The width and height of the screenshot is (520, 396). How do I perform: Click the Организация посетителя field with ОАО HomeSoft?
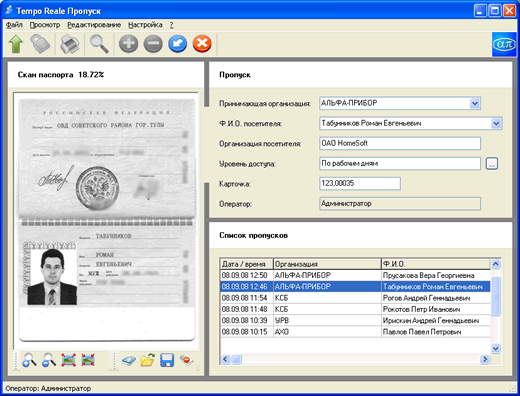(400, 143)
